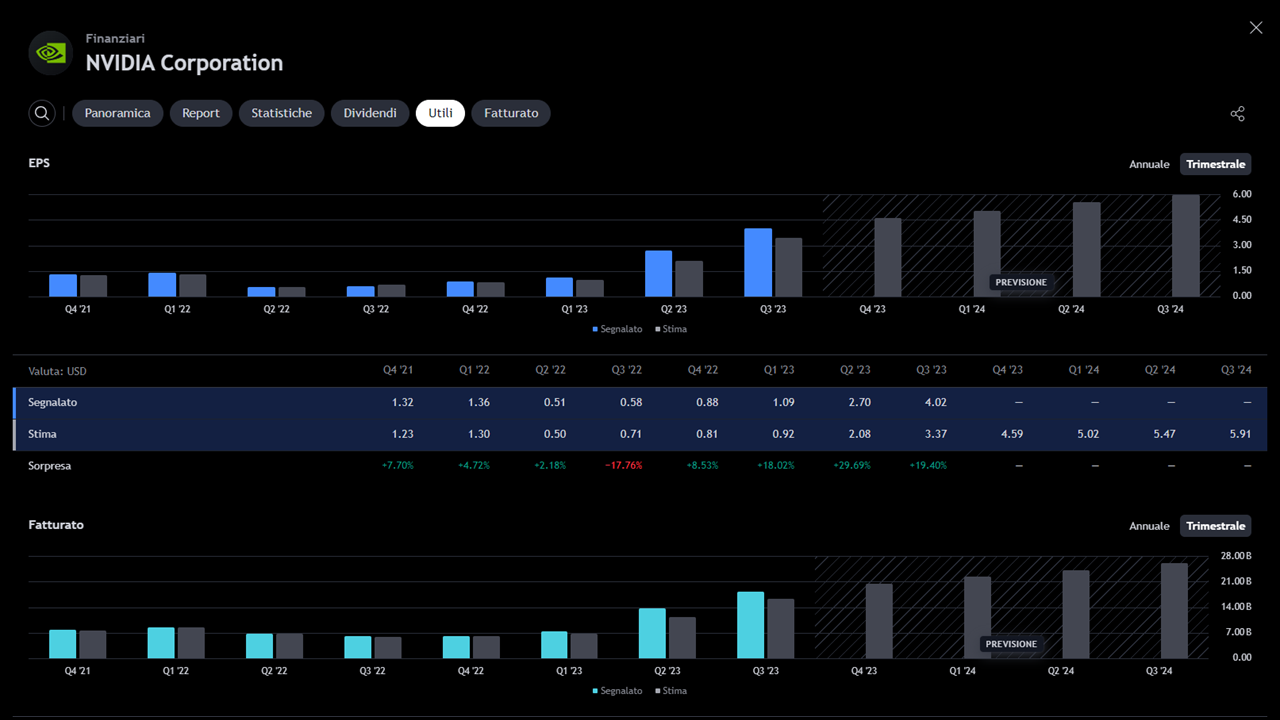Click the Valuta: USD label
The height and width of the screenshot is (720, 1280).
tap(58, 371)
